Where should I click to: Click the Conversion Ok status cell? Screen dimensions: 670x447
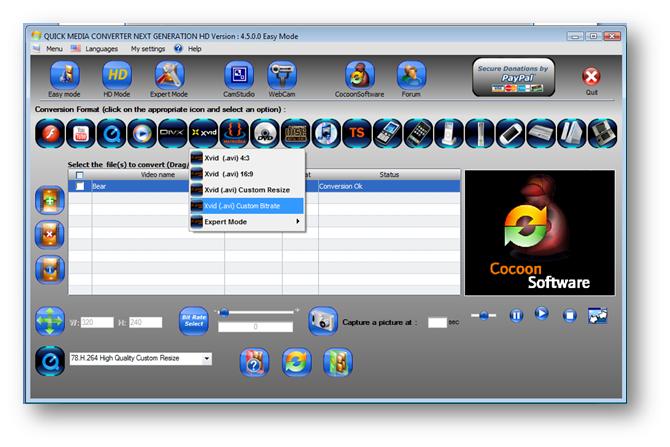coord(389,186)
